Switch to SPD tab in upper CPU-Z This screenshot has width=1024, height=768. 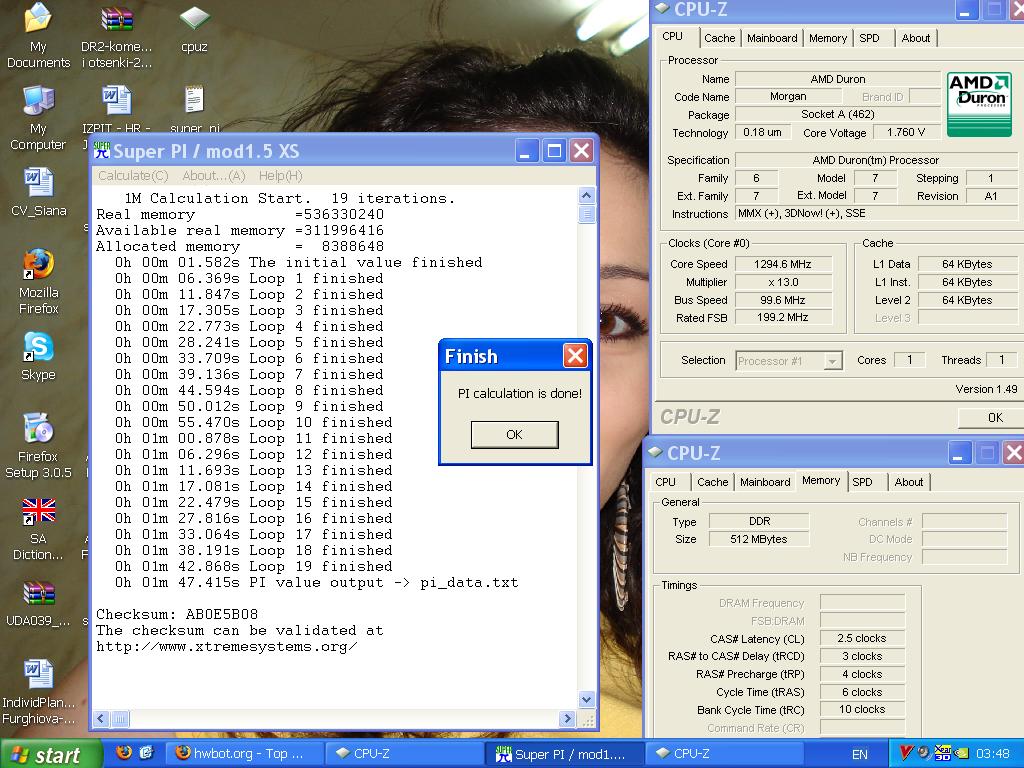[x=869, y=38]
